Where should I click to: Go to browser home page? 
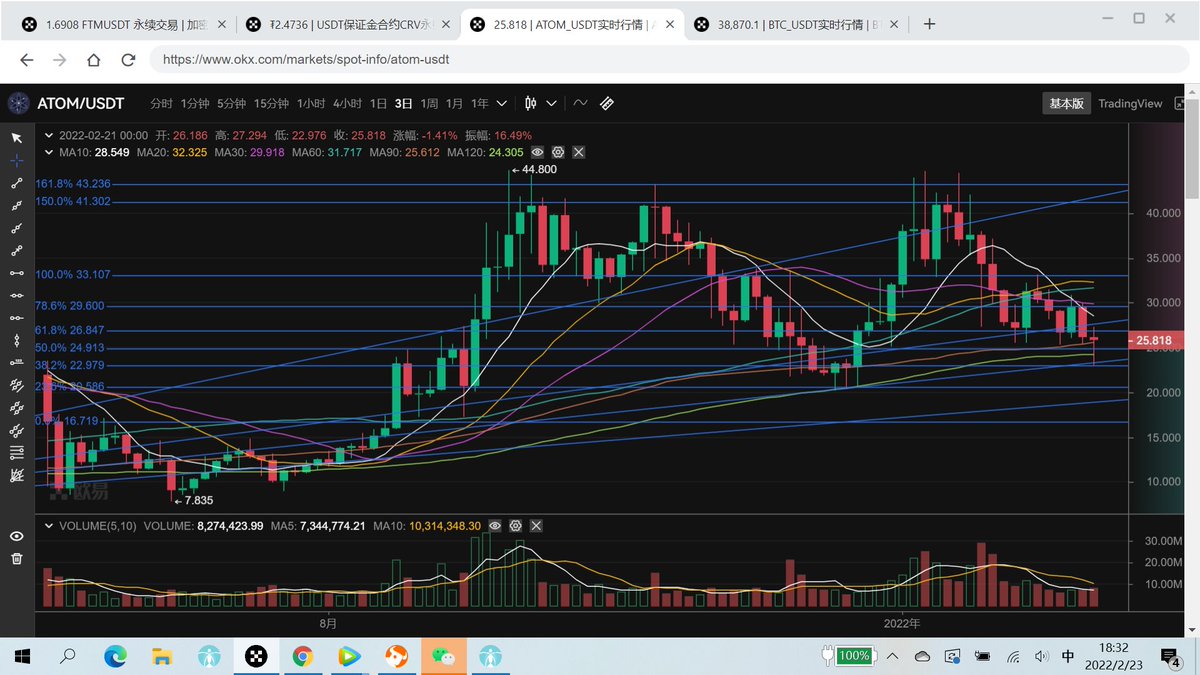click(x=94, y=59)
